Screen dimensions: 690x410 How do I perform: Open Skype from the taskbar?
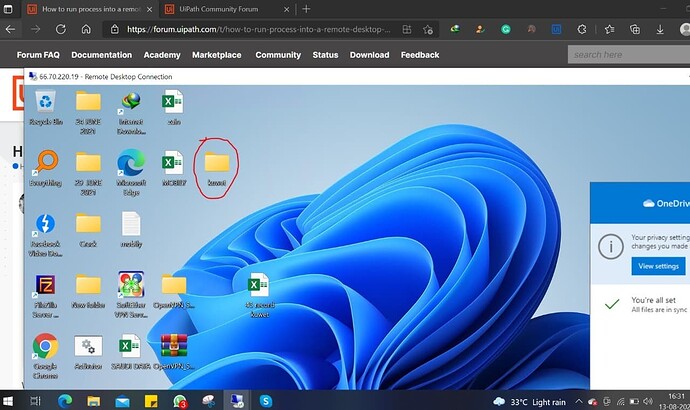266,401
